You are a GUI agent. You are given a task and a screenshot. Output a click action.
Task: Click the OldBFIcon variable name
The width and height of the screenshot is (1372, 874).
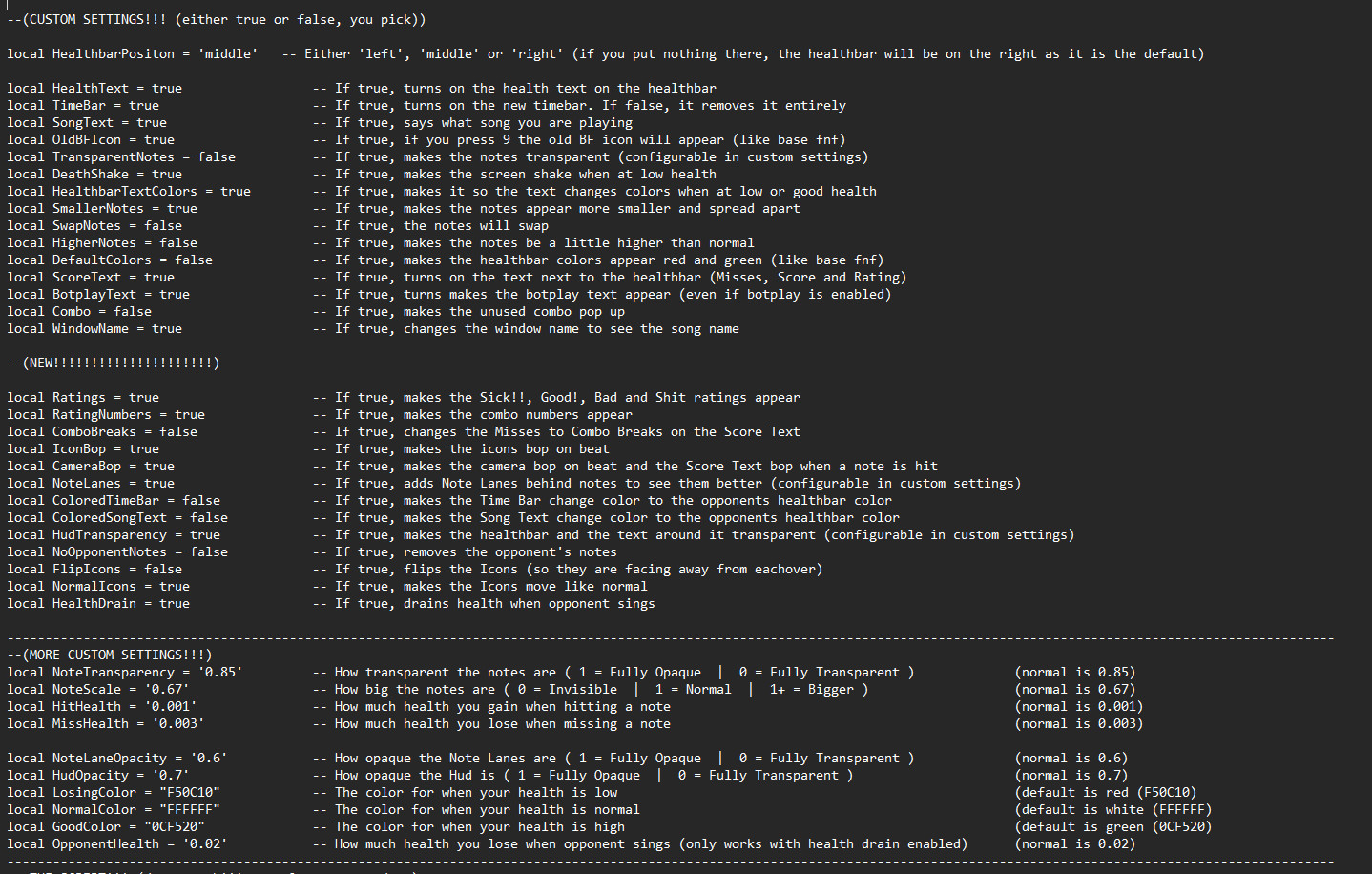[x=87, y=140]
